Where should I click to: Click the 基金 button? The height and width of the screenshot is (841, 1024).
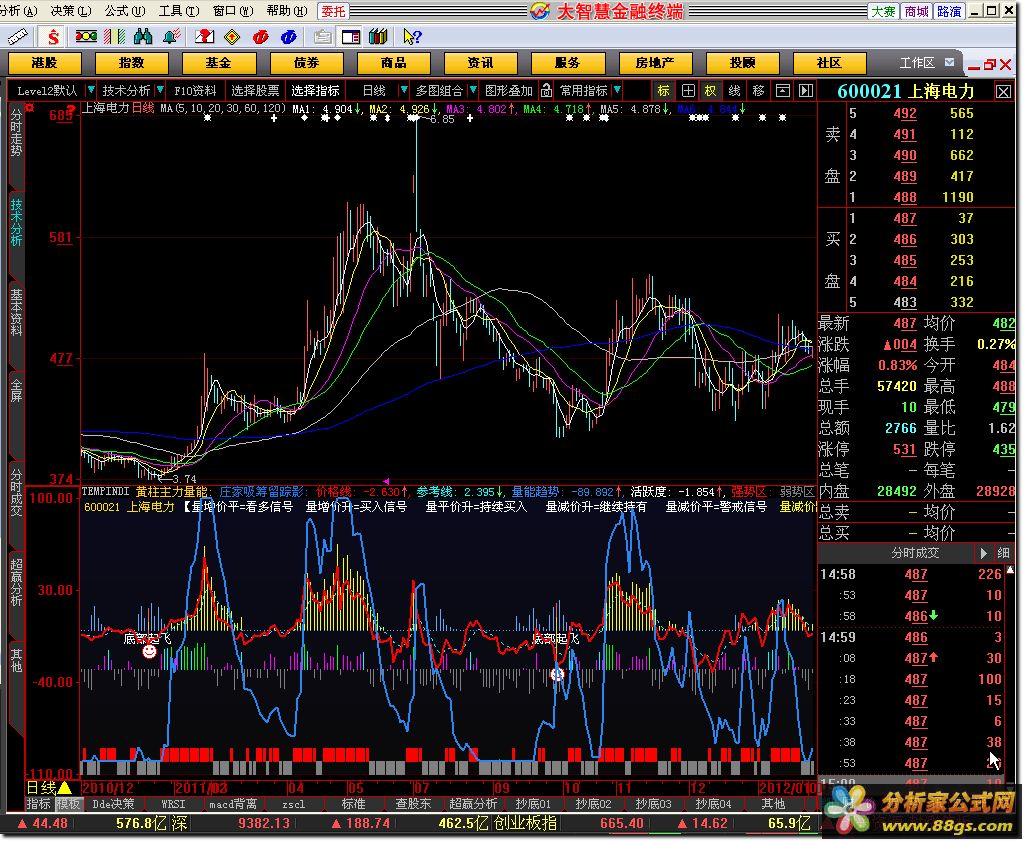(218, 63)
